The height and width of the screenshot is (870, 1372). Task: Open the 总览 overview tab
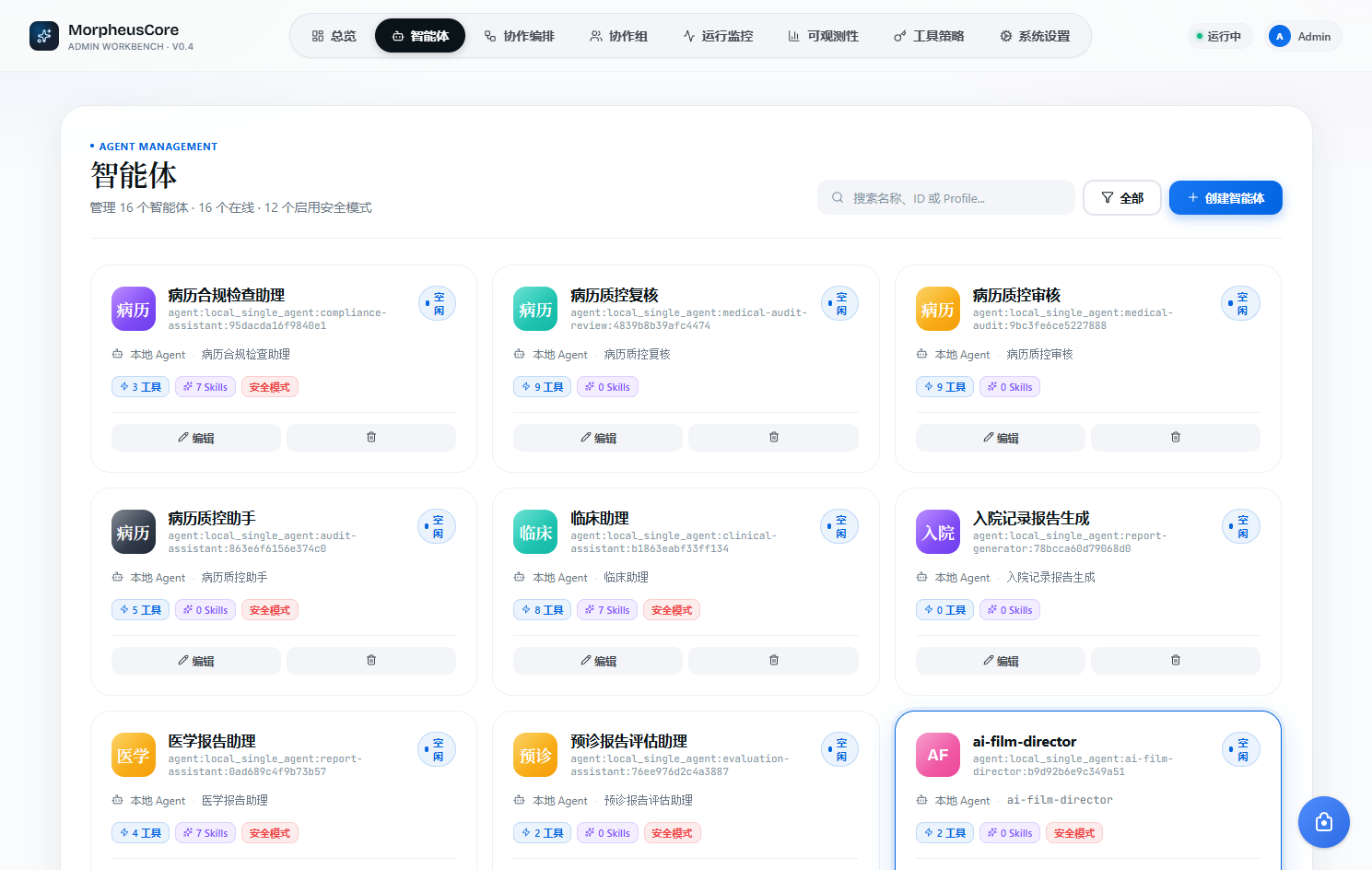coord(334,36)
